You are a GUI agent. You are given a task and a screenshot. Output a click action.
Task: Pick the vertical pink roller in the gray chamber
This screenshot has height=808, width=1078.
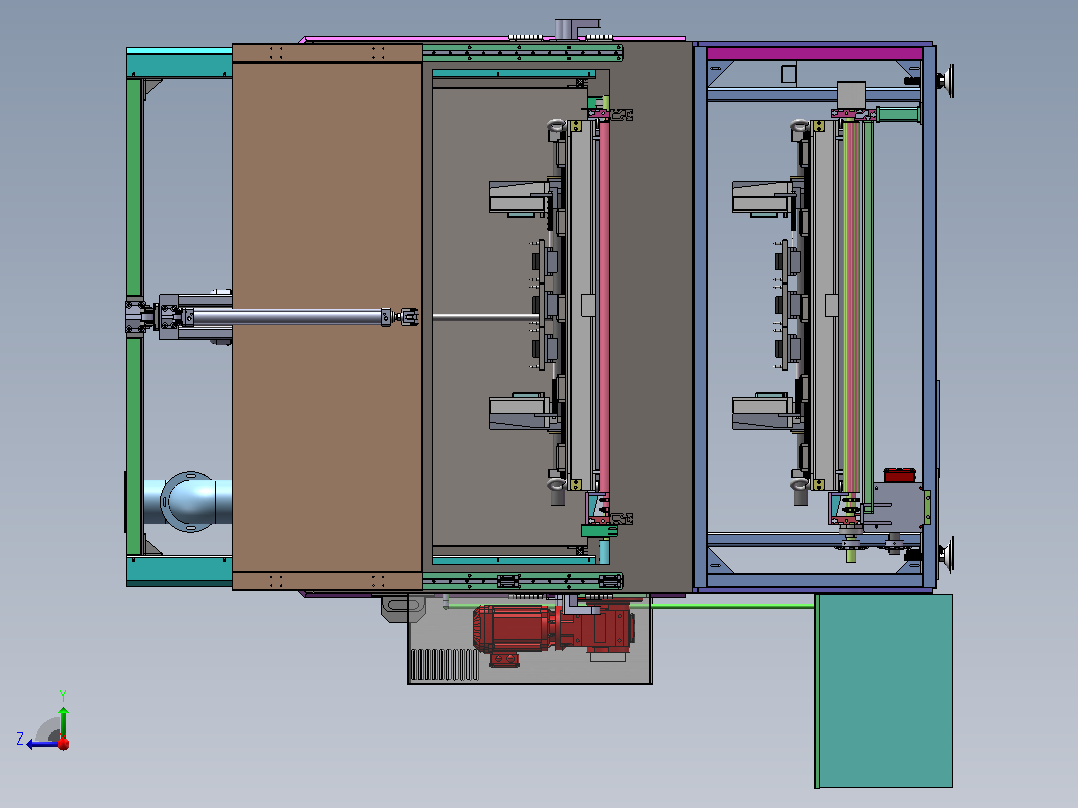coord(604,307)
